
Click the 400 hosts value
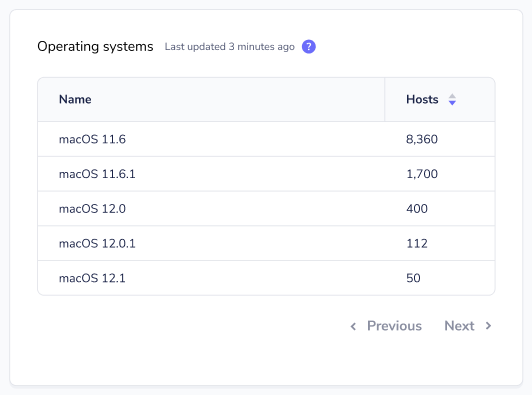pyautogui.click(x=417, y=209)
